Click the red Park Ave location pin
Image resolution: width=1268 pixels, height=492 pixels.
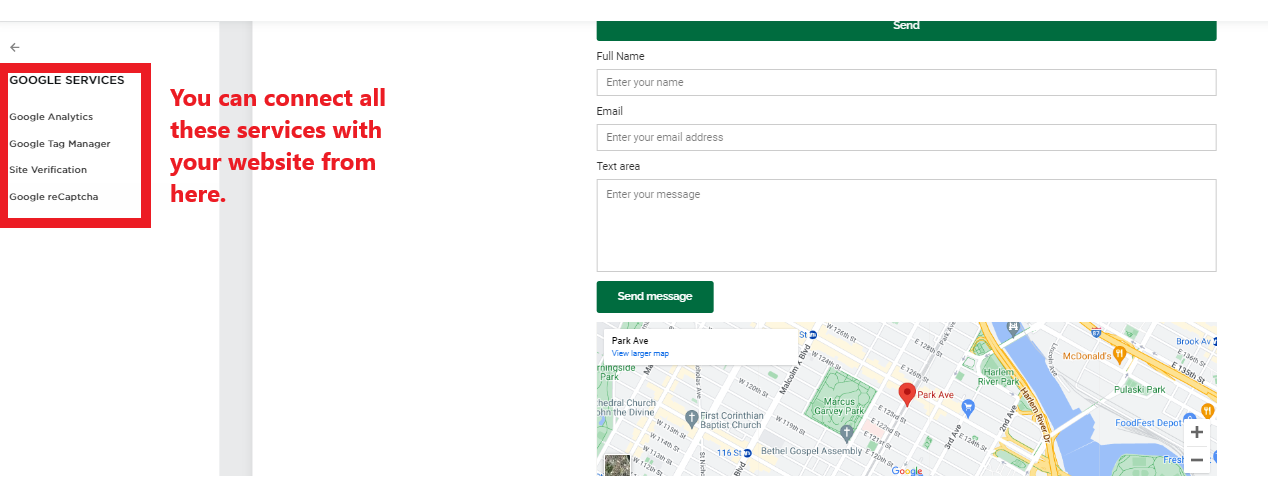click(907, 394)
